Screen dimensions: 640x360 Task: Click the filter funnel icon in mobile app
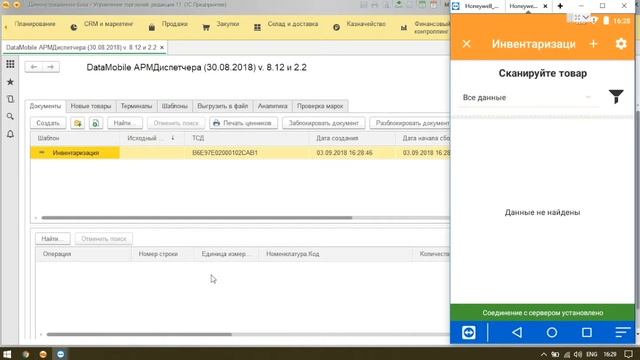click(616, 96)
